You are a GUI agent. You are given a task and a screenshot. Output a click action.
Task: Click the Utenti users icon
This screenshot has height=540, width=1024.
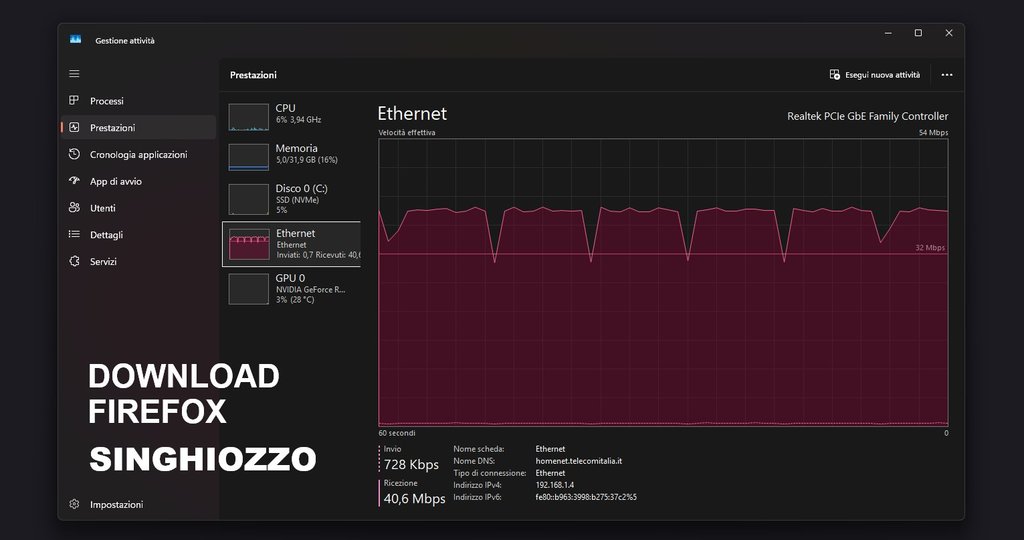74,208
